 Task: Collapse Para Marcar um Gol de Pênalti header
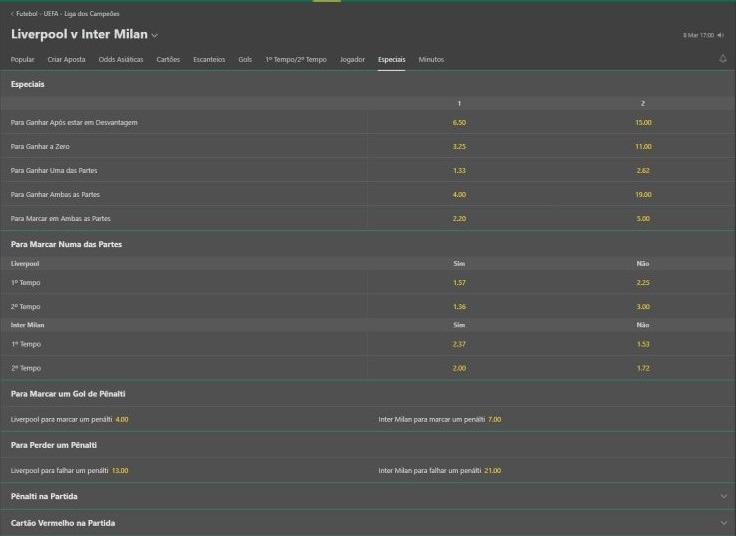coord(368,394)
